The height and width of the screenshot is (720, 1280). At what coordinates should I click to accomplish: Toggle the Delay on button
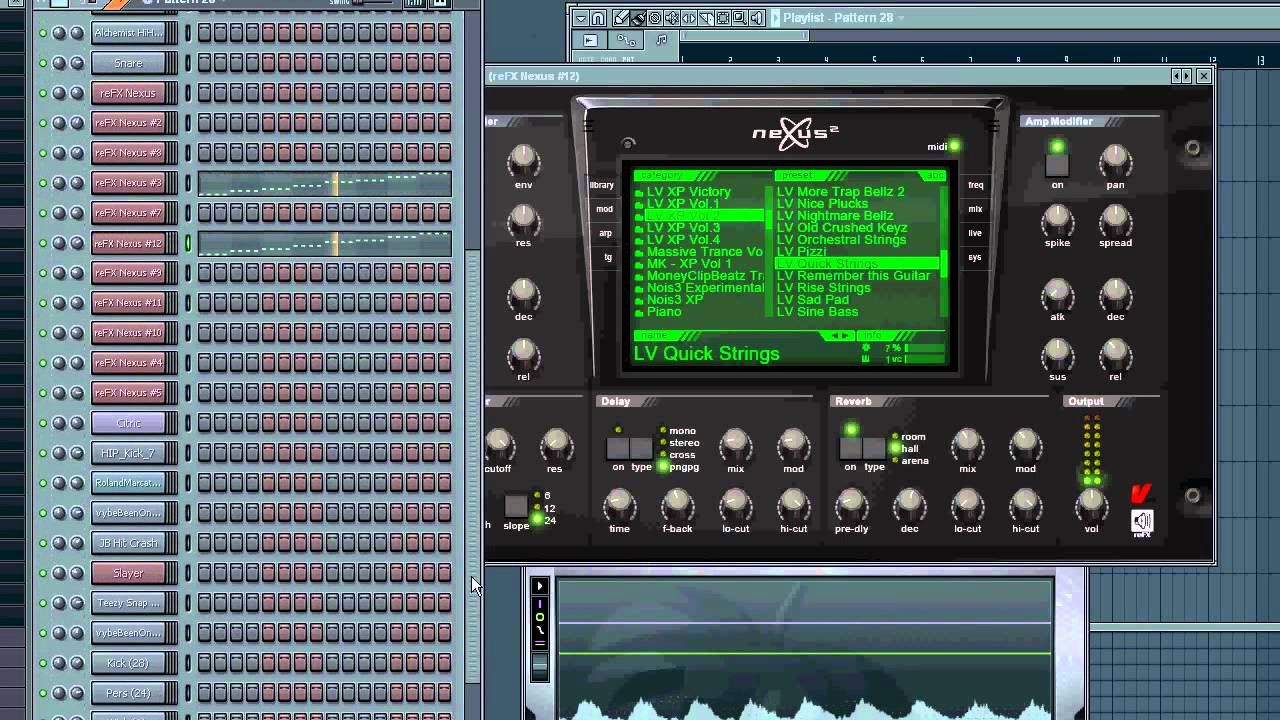coord(618,448)
